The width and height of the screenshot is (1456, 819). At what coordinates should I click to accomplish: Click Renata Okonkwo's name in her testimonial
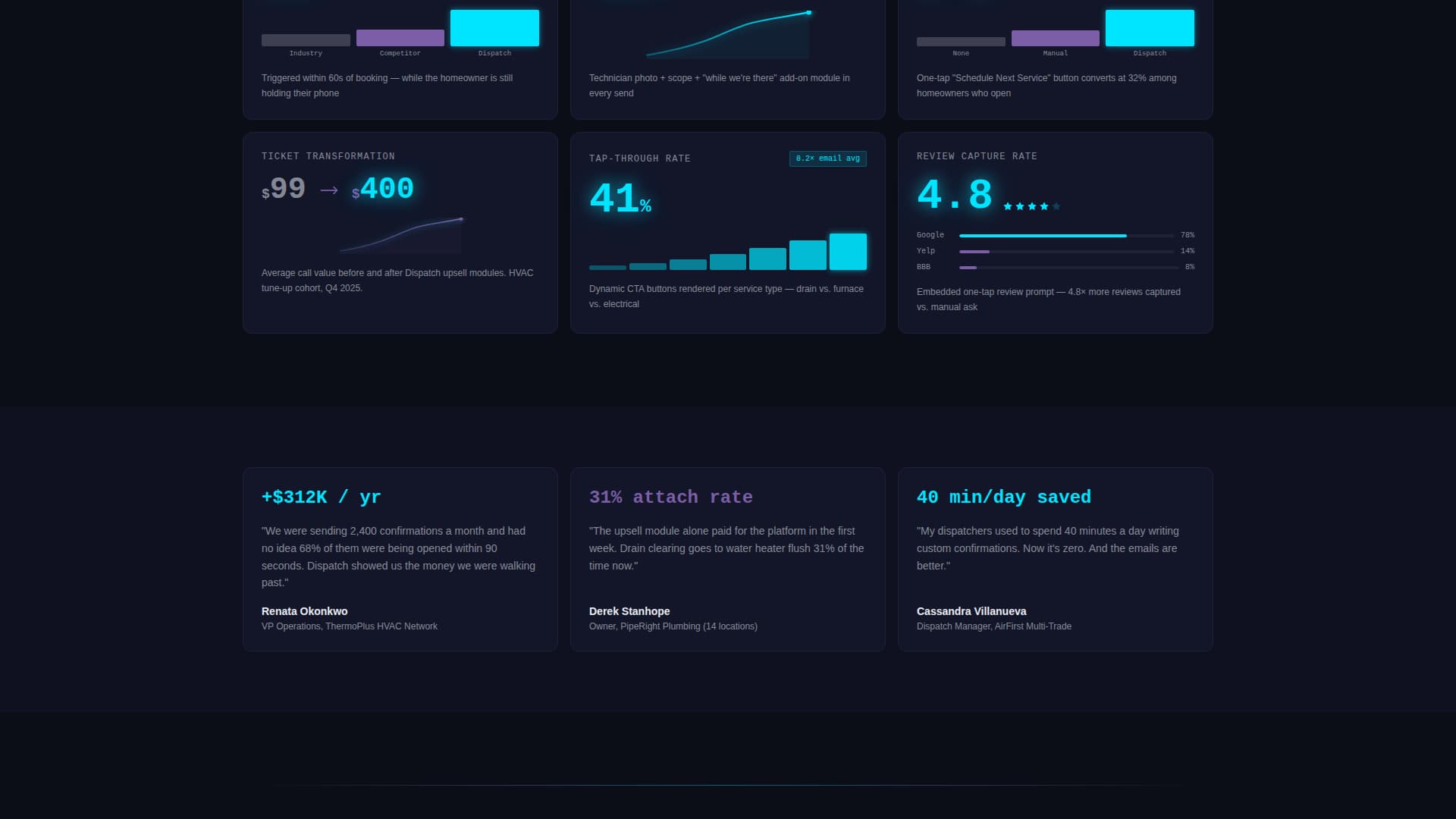[303, 611]
